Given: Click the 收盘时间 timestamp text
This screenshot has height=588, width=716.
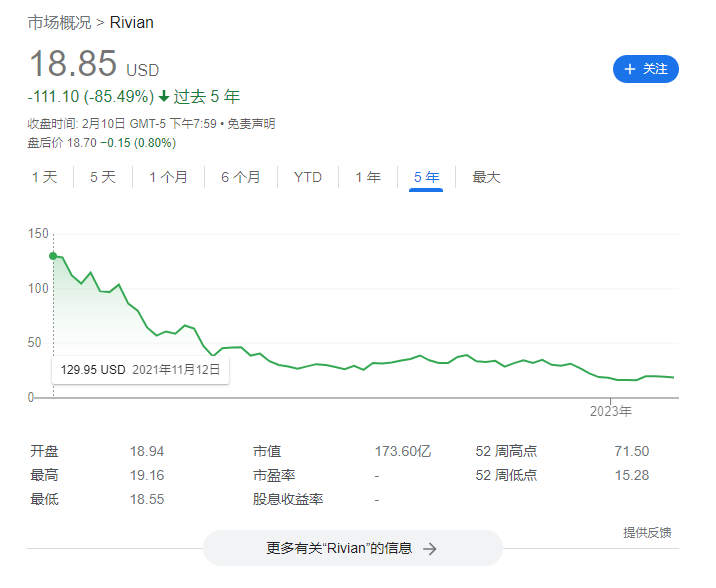Looking at the screenshot, I should pos(122,124).
